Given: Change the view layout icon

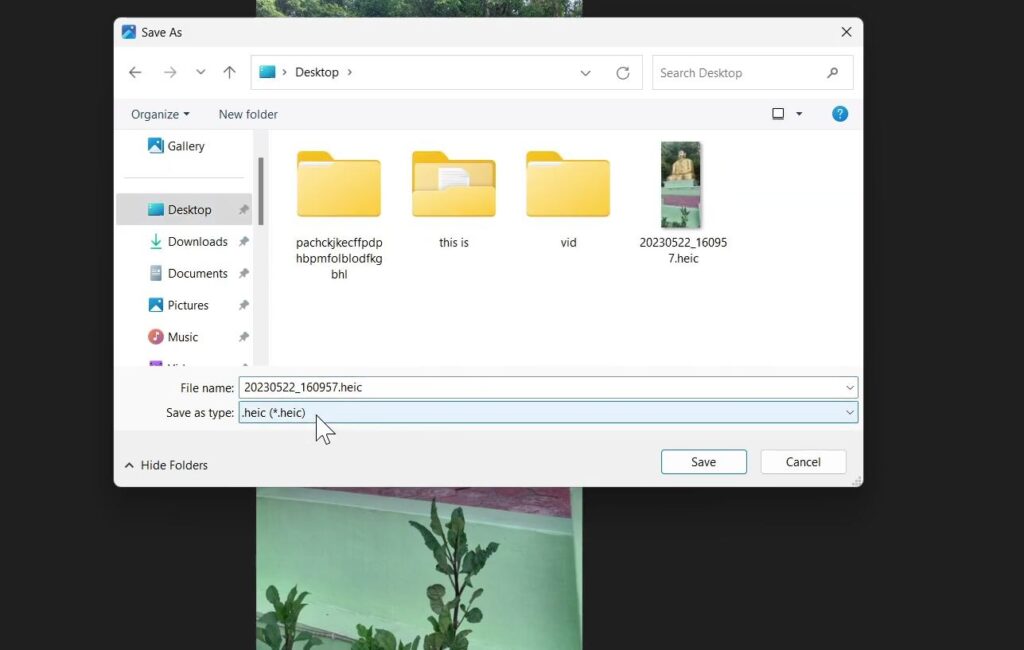Looking at the screenshot, I should pyautogui.click(x=778, y=114).
